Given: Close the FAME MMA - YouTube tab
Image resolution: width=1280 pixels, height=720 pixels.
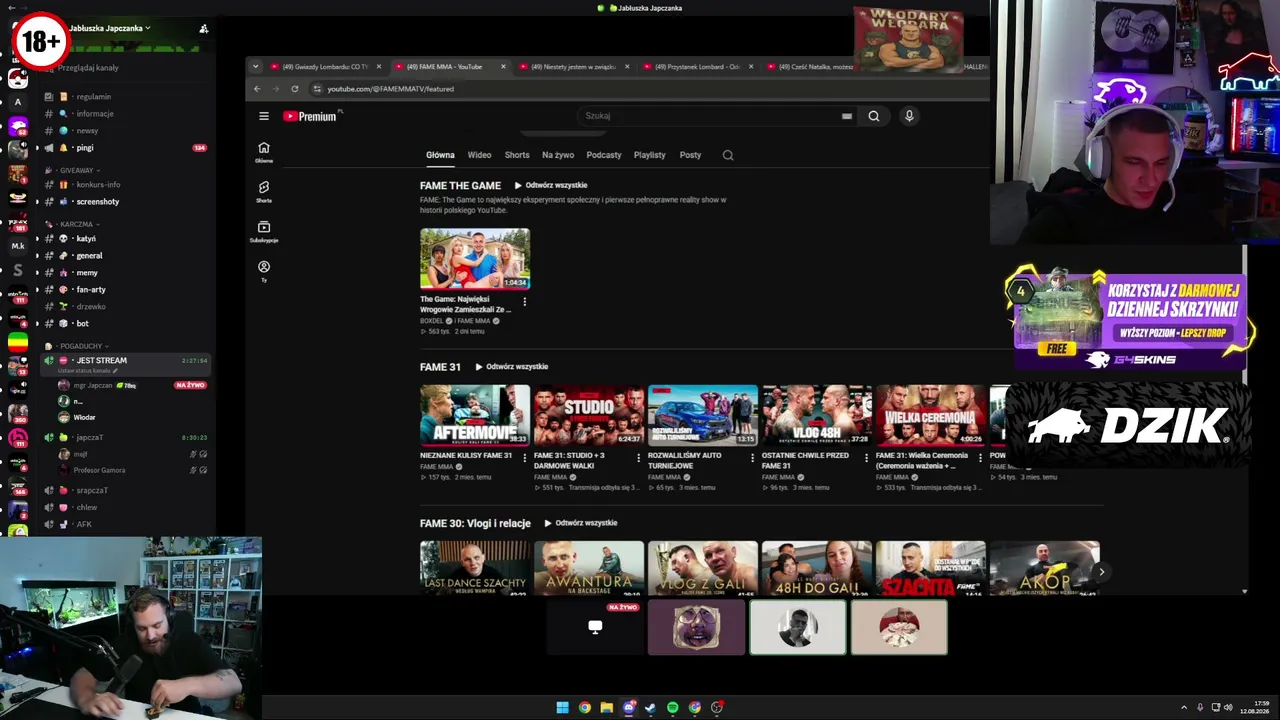Looking at the screenshot, I should pyautogui.click(x=503, y=67).
